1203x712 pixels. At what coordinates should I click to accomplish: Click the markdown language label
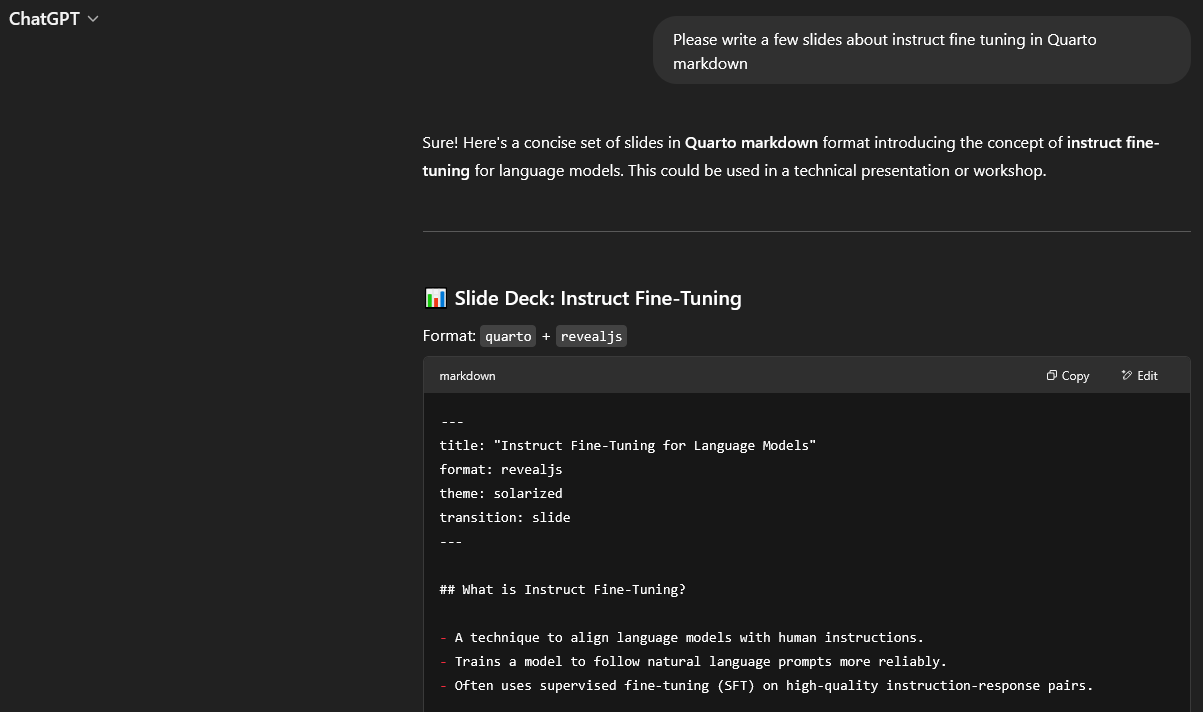[x=467, y=376]
